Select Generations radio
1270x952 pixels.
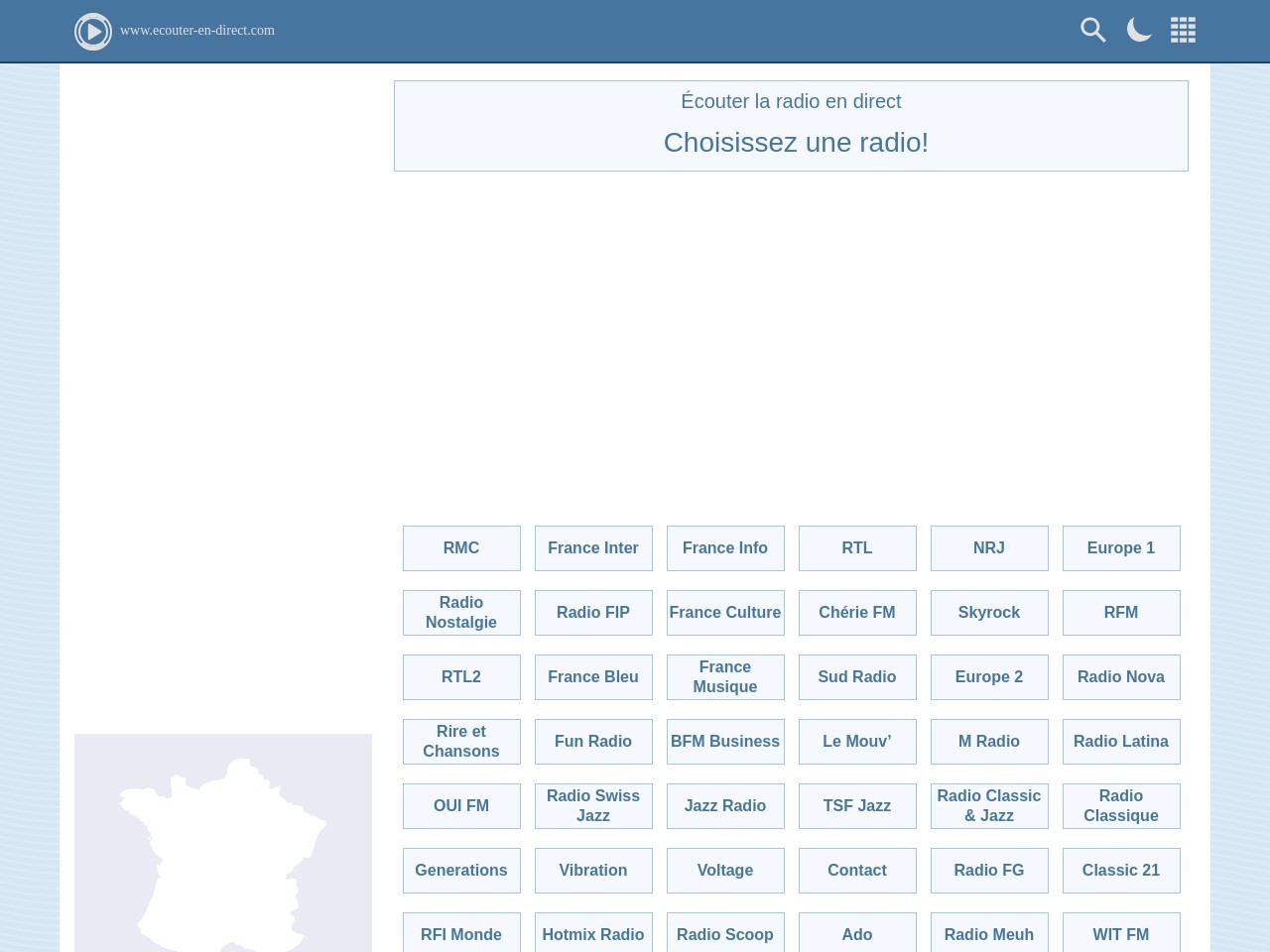(x=461, y=871)
